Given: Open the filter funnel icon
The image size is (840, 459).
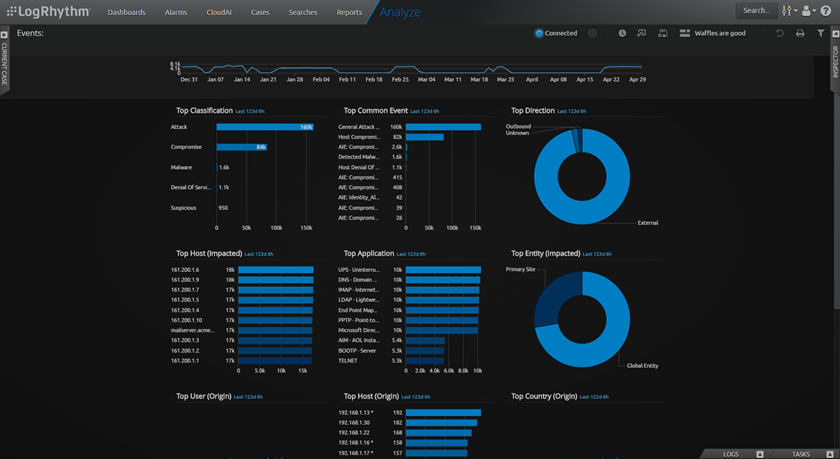Looking at the screenshot, I should pos(821,33).
